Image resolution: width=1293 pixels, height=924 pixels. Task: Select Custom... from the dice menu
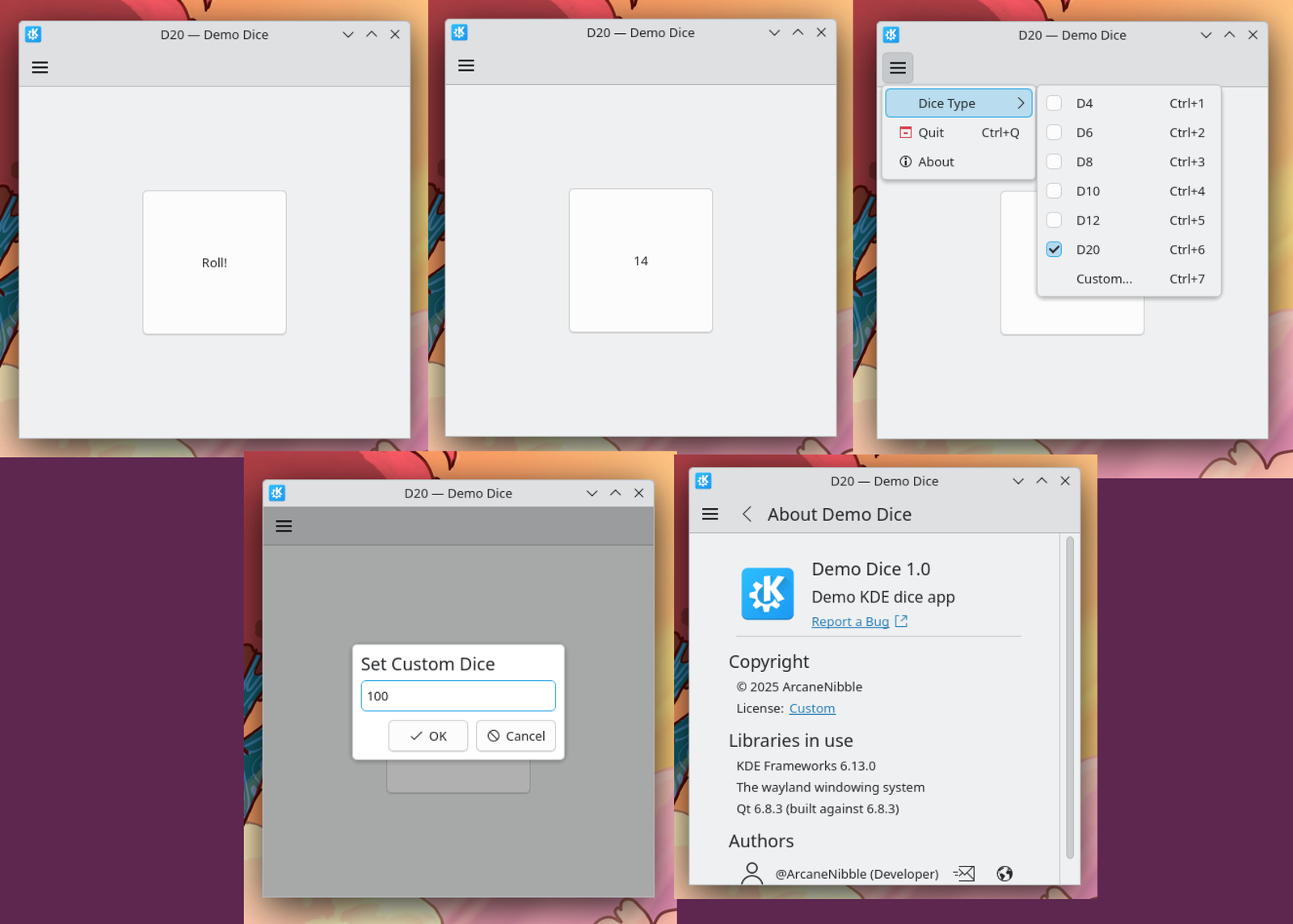coord(1104,279)
